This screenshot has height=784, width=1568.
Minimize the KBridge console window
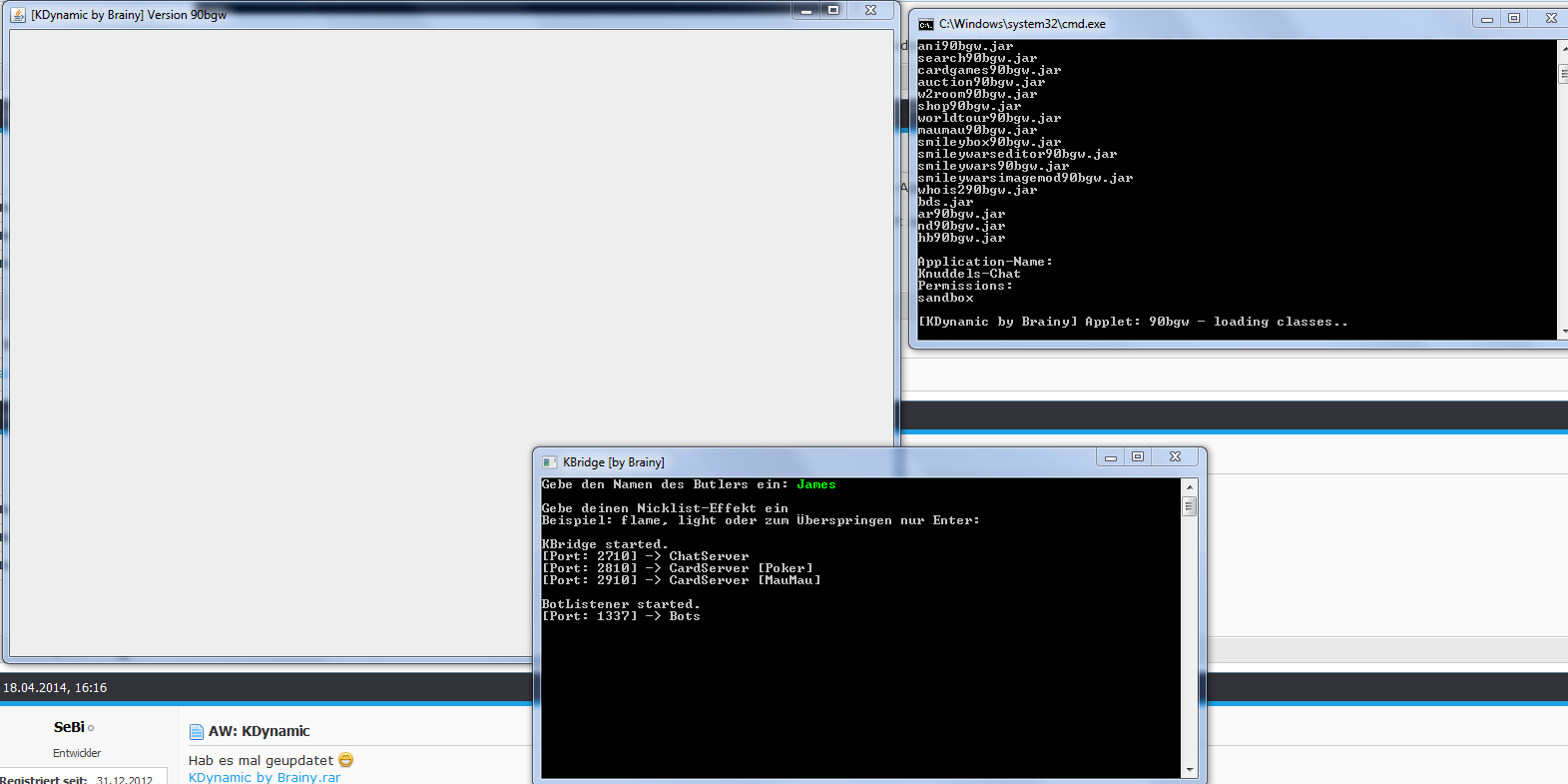(1110, 457)
